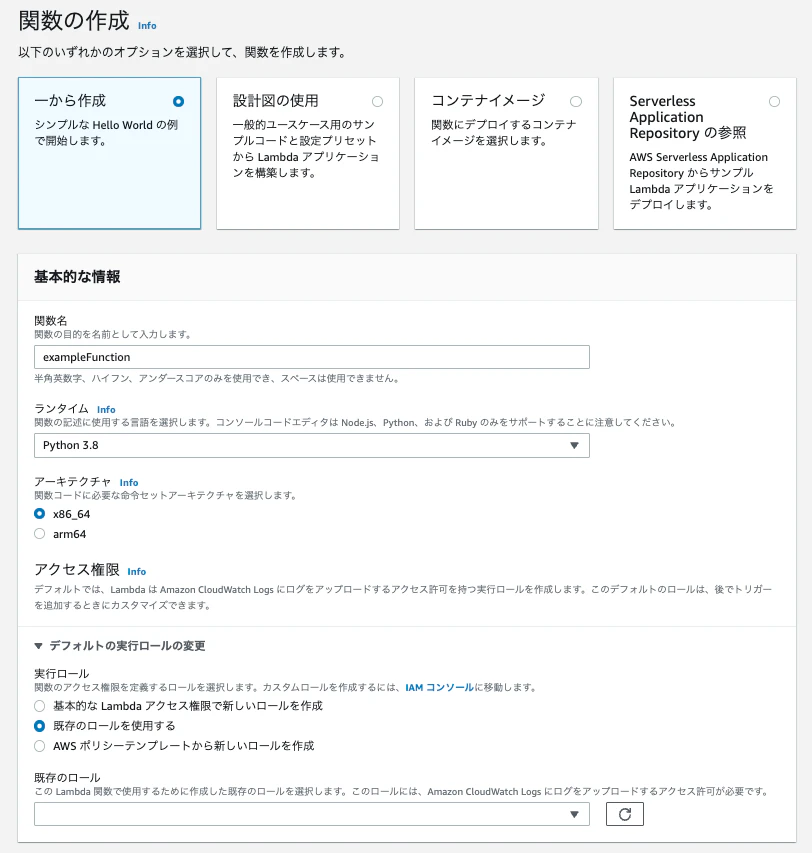812x853 pixels.
Task: Collapse the デフォルトの実行ロールの変更 section
Action: [x=120, y=646]
